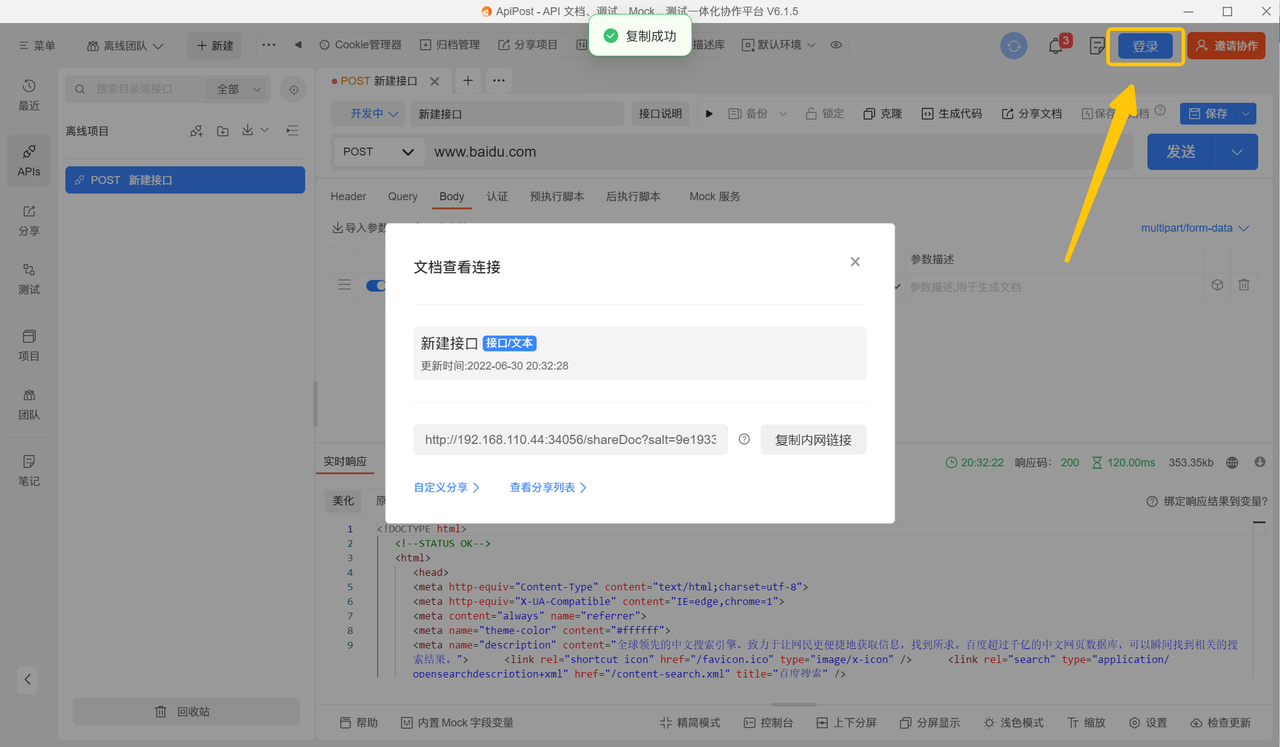
Task: Click 克隆 toolbar item
Action: tap(883, 114)
